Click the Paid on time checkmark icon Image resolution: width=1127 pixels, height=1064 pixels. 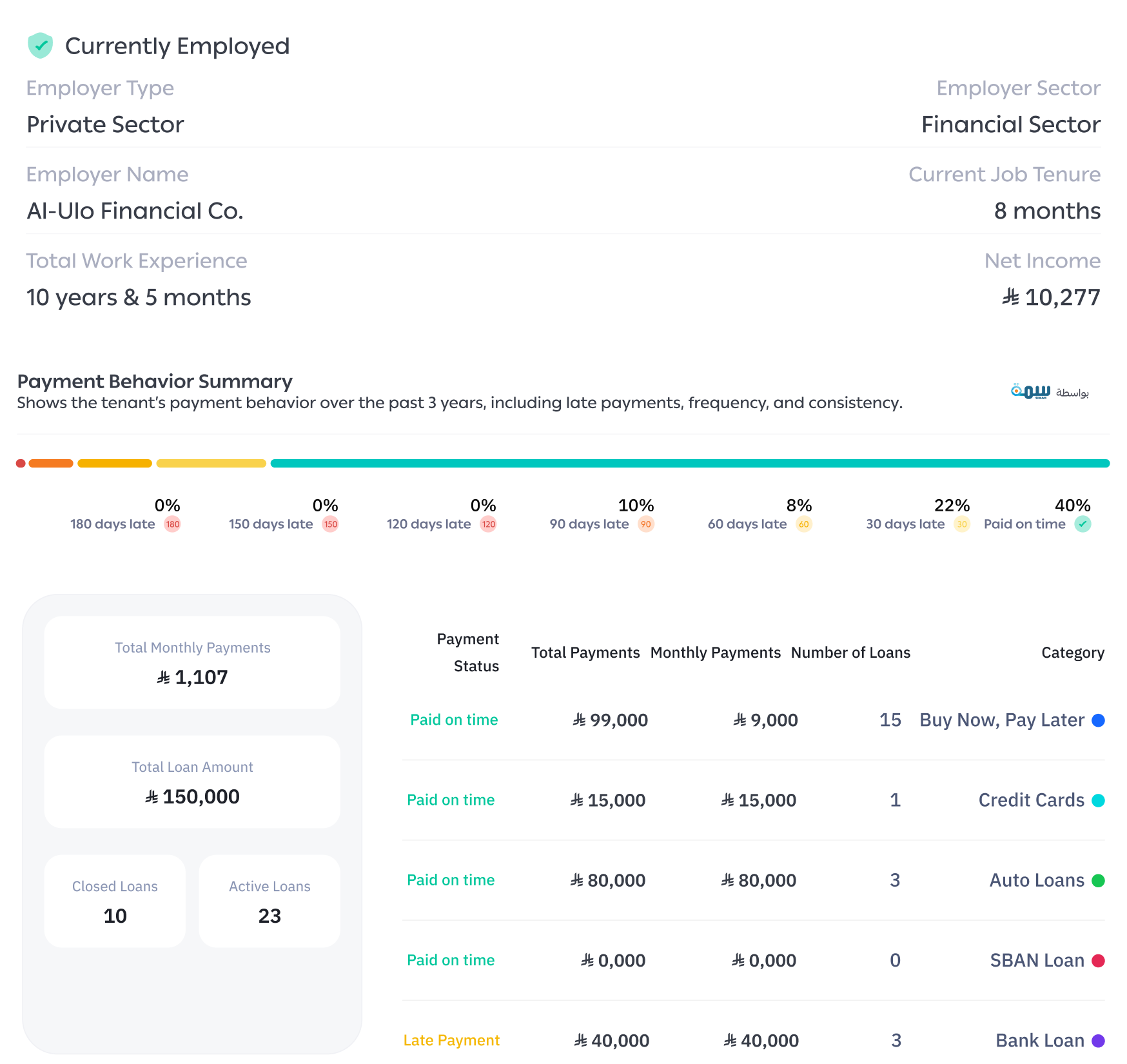tap(1083, 524)
